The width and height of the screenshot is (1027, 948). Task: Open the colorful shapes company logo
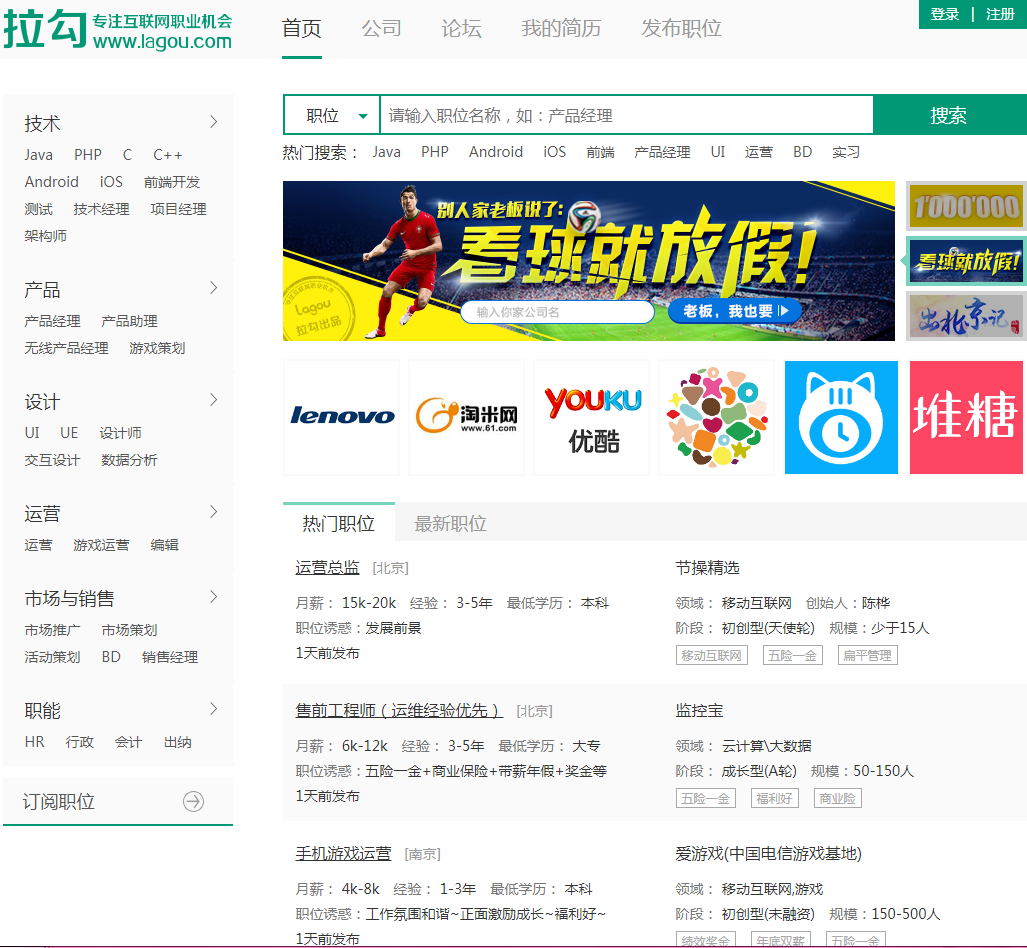[x=717, y=417]
